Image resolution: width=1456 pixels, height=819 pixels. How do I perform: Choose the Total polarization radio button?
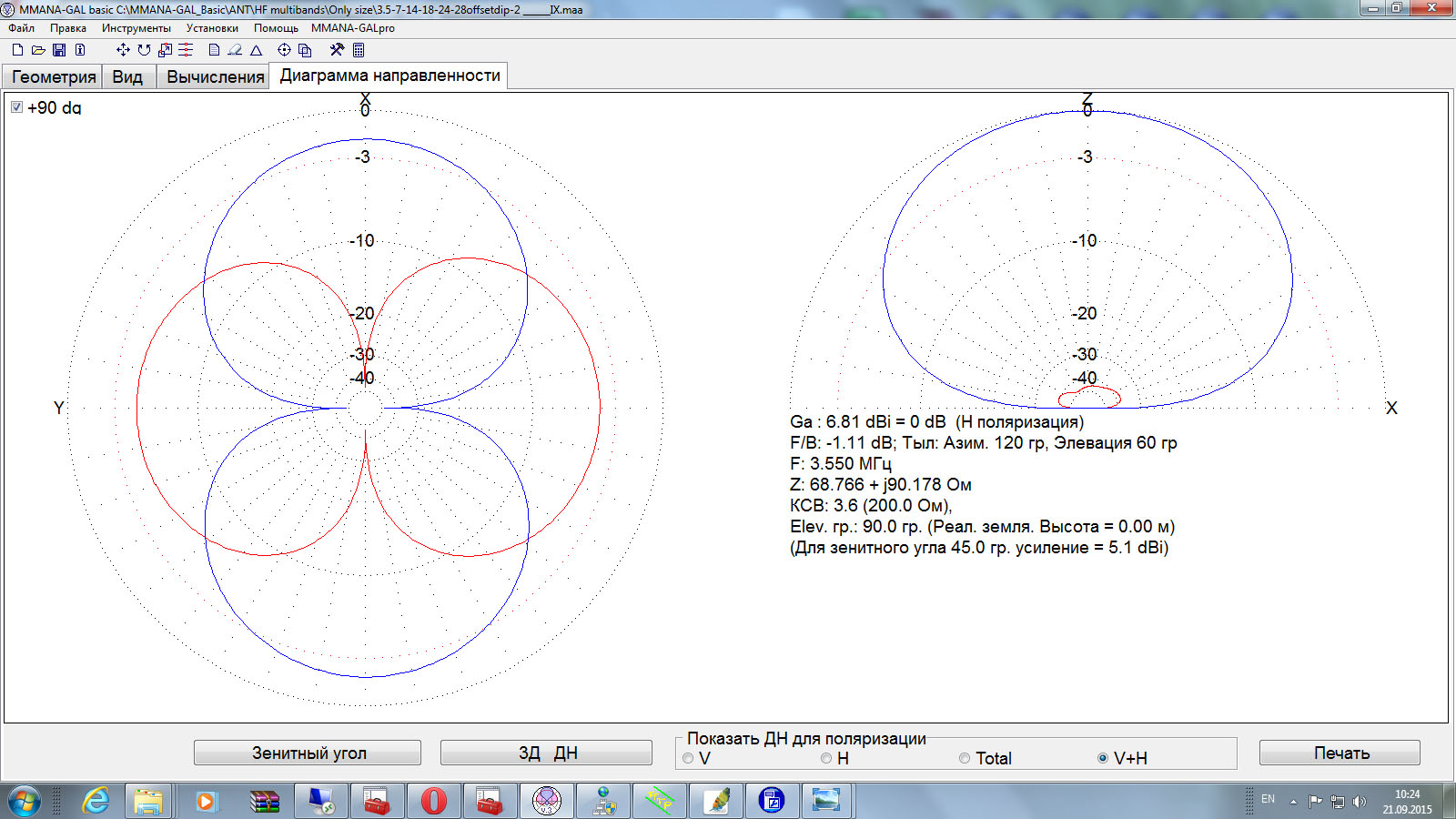[x=965, y=758]
